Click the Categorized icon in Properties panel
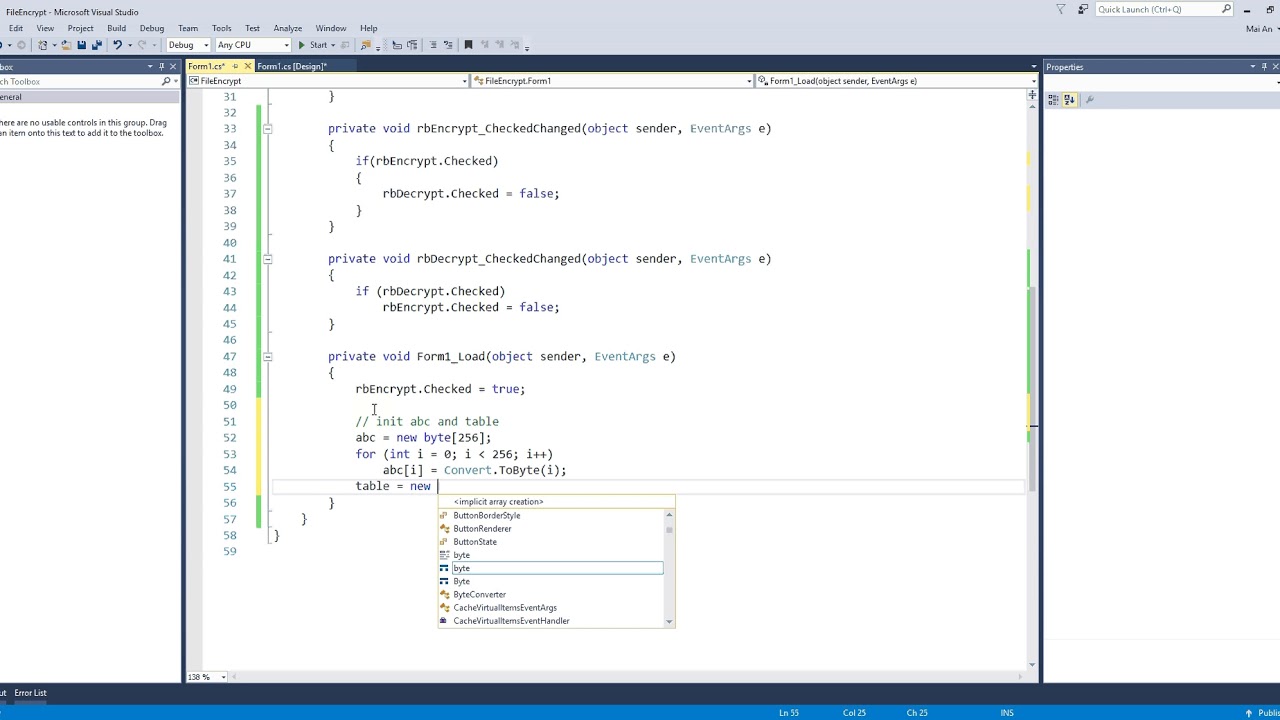1280x720 pixels. click(1053, 99)
